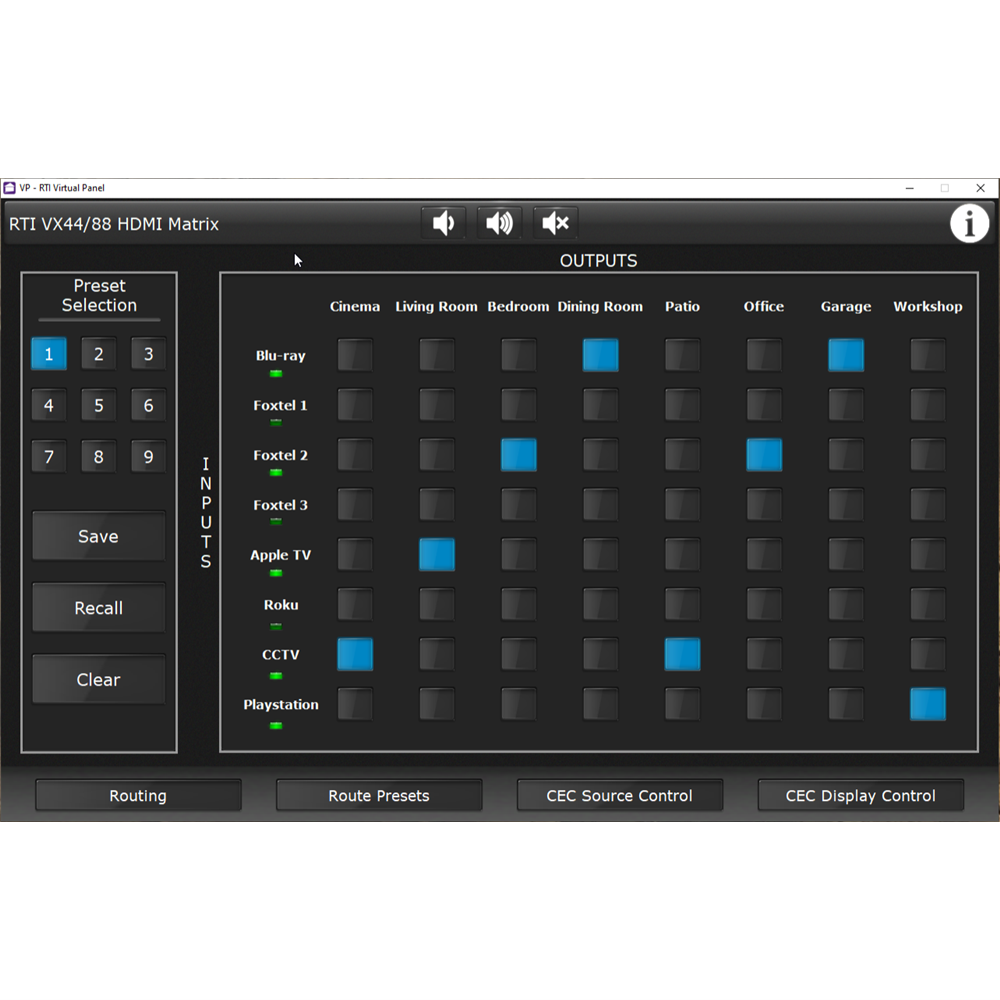Route Playstation to Garage output

tap(846, 704)
